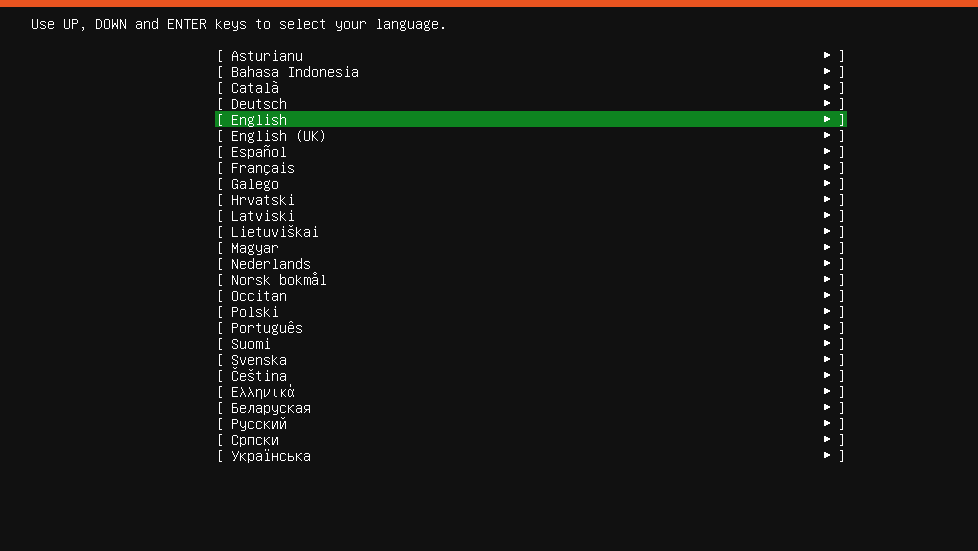Select the Čeština language entry

531,376
